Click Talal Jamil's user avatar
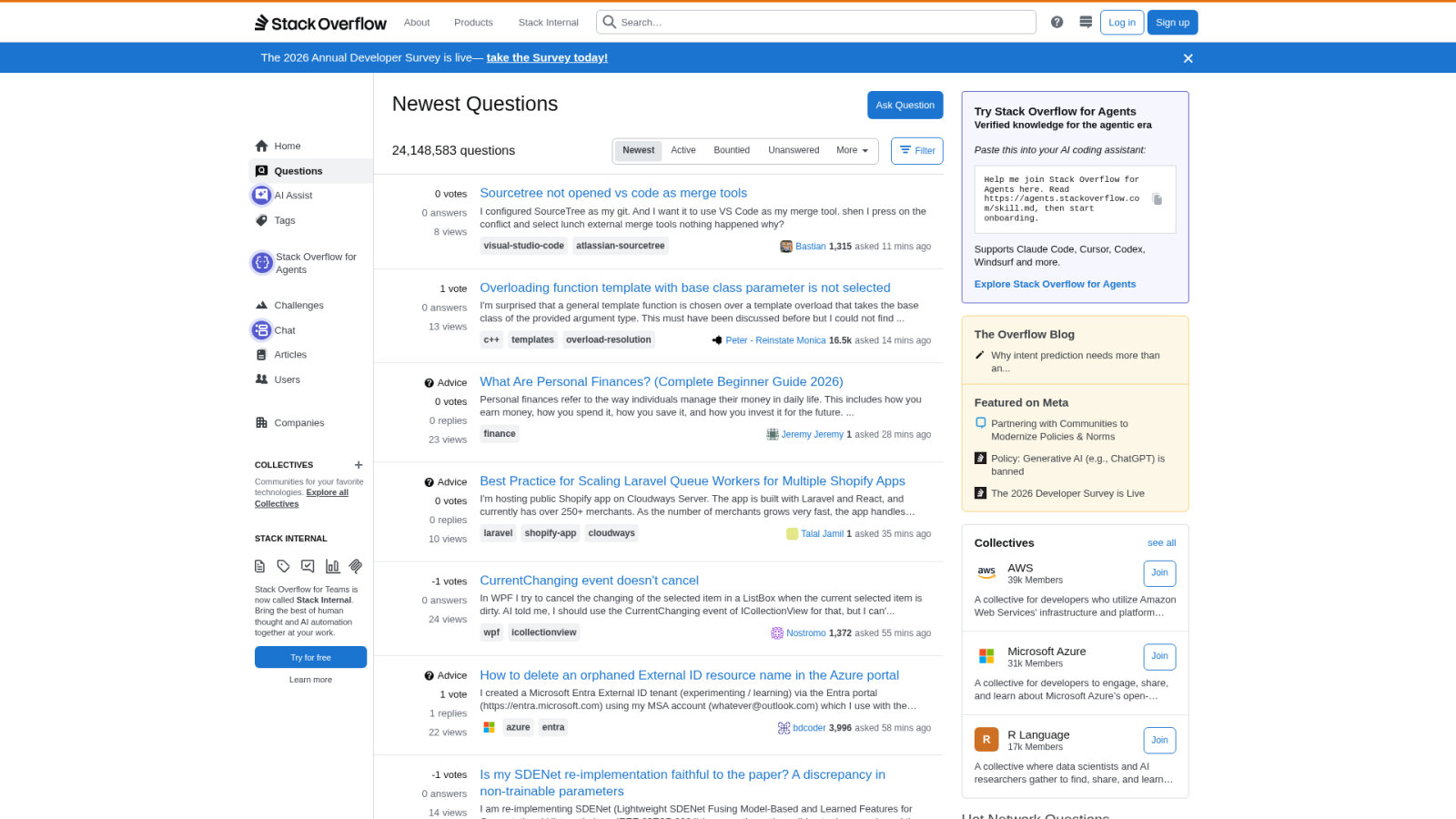 pyautogui.click(x=792, y=534)
